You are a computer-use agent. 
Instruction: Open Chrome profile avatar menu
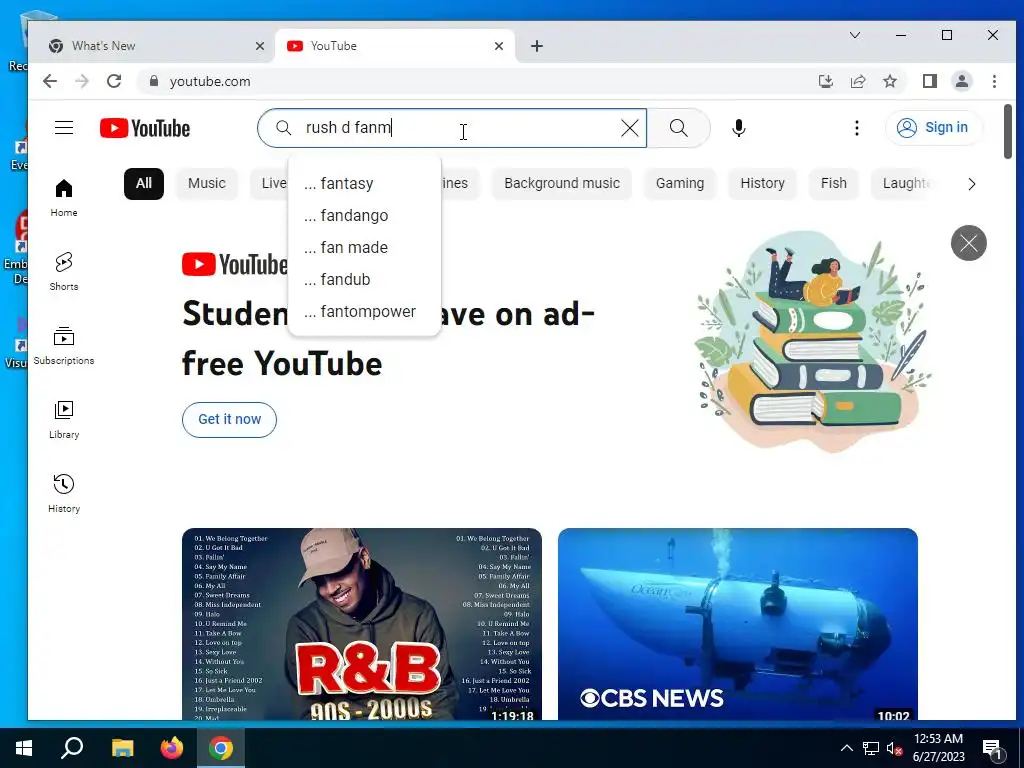(x=962, y=81)
